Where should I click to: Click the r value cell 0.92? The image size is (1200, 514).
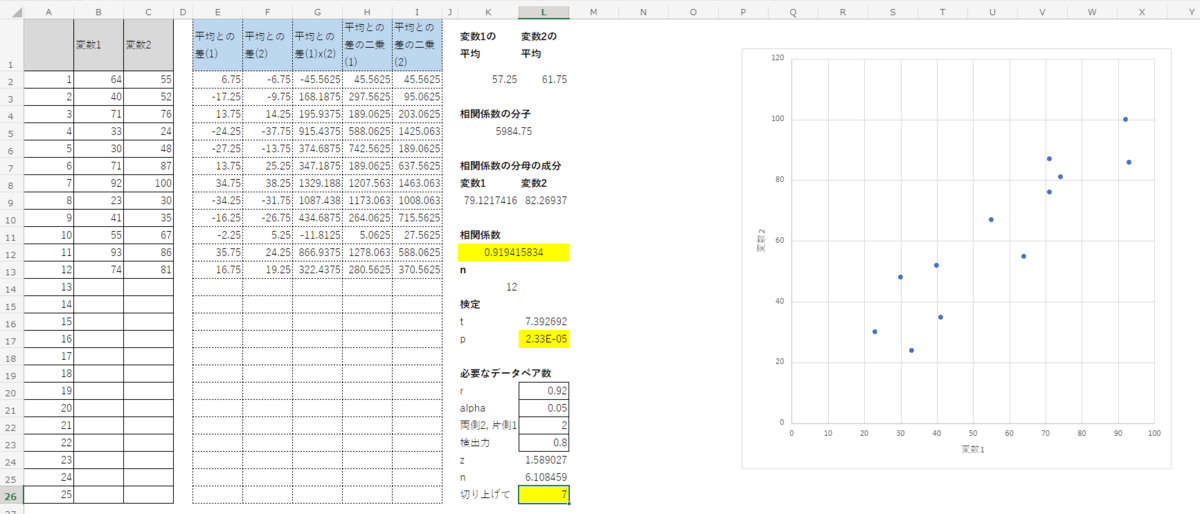(x=544, y=390)
